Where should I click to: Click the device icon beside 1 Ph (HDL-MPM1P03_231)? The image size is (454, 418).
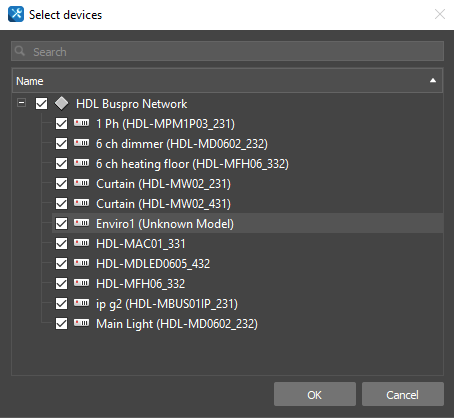click(x=81, y=123)
